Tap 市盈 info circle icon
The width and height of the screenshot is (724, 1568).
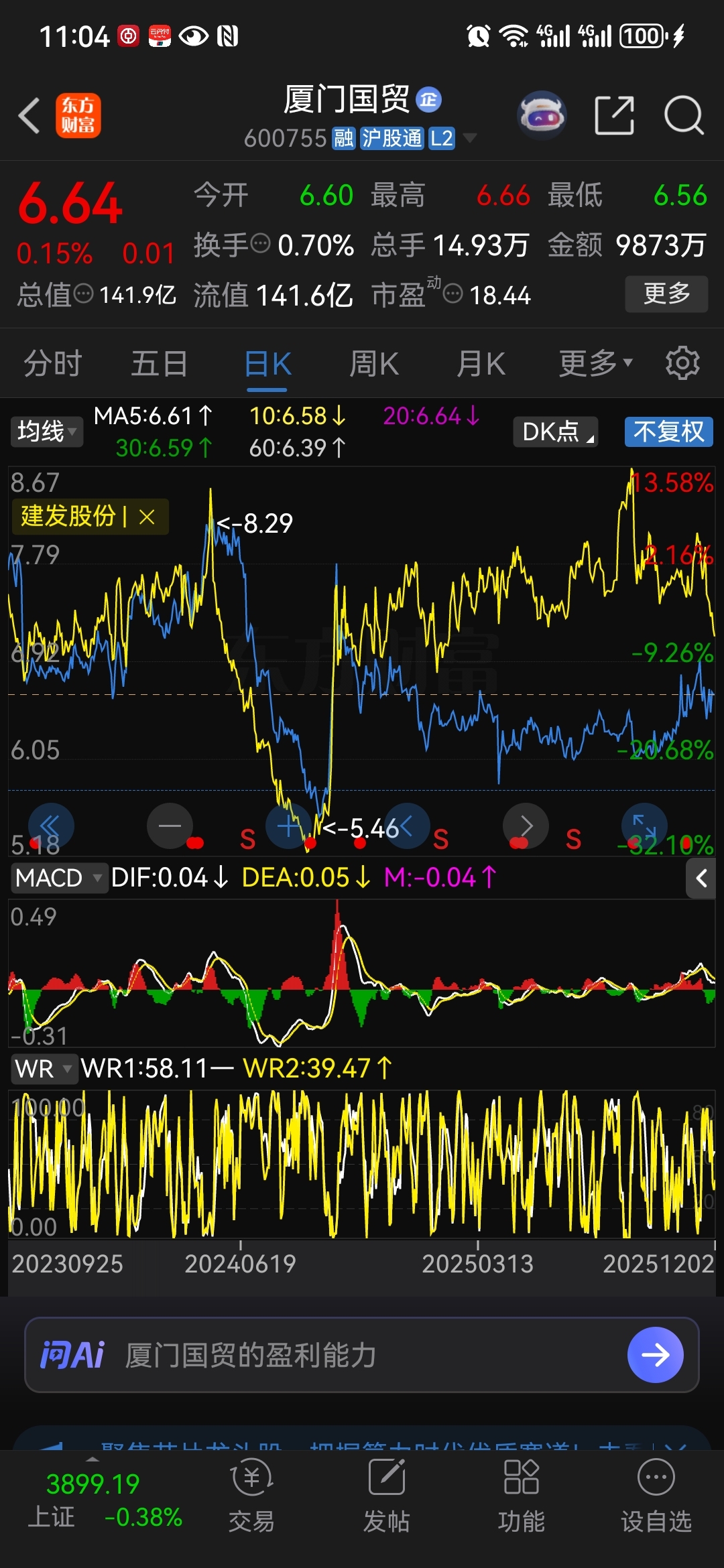(453, 293)
